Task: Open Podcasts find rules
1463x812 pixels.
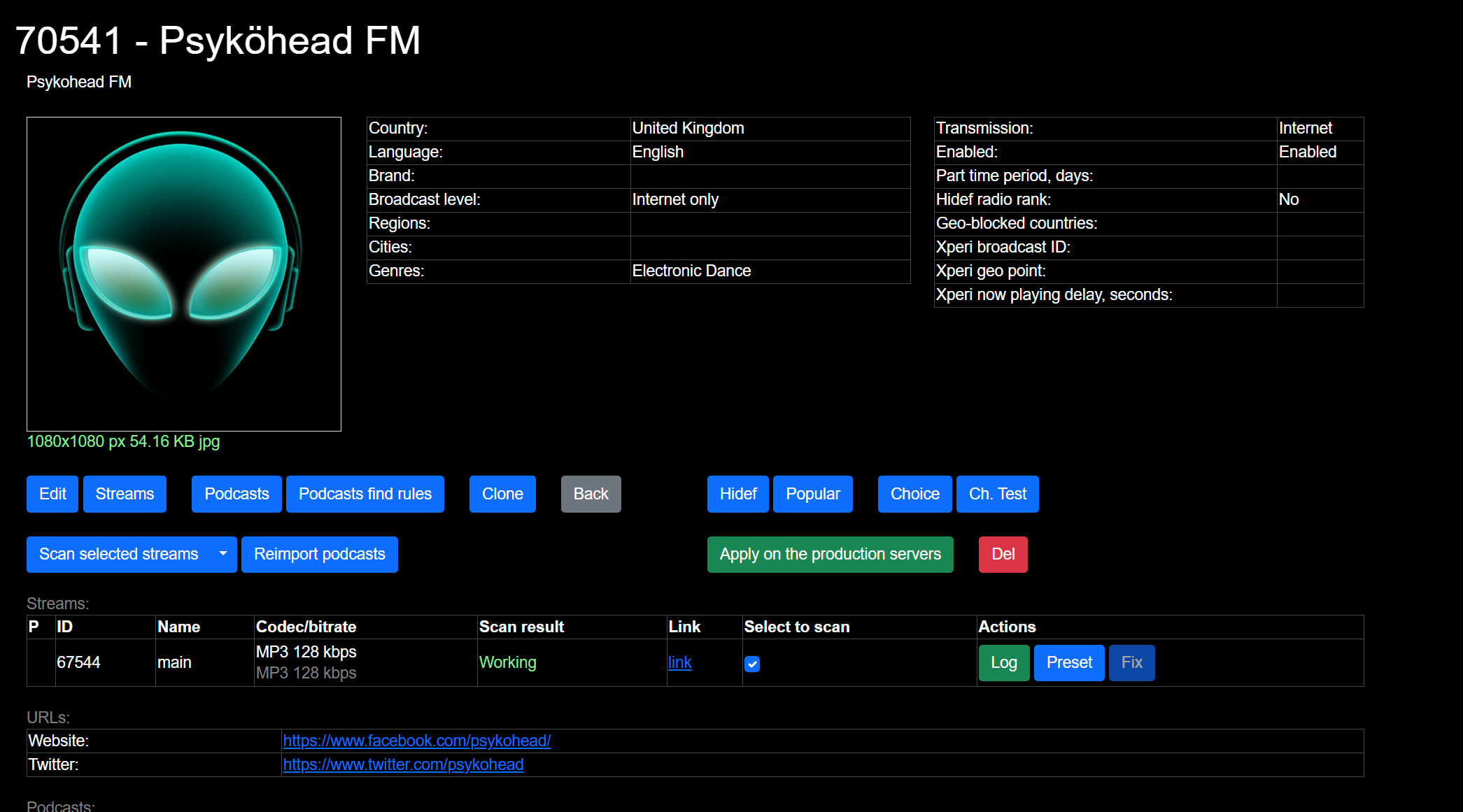Action: pyautogui.click(x=365, y=494)
